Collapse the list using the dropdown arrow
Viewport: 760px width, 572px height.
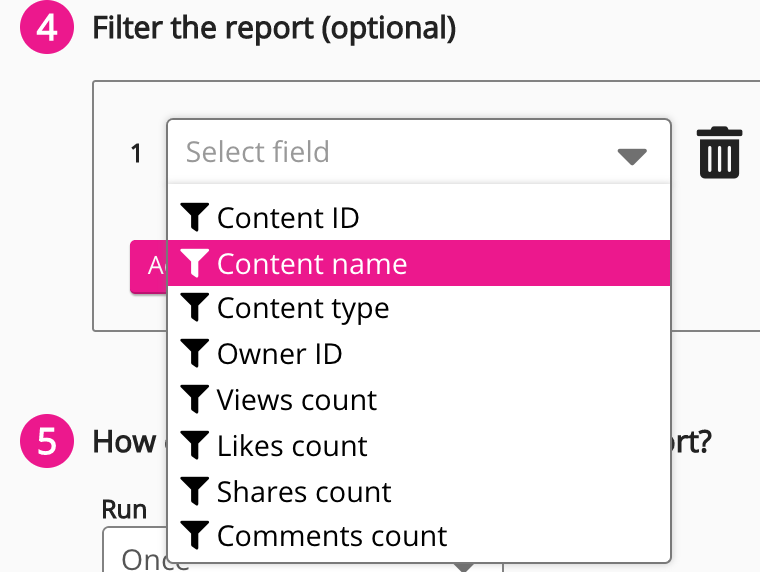click(x=632, y=155)
